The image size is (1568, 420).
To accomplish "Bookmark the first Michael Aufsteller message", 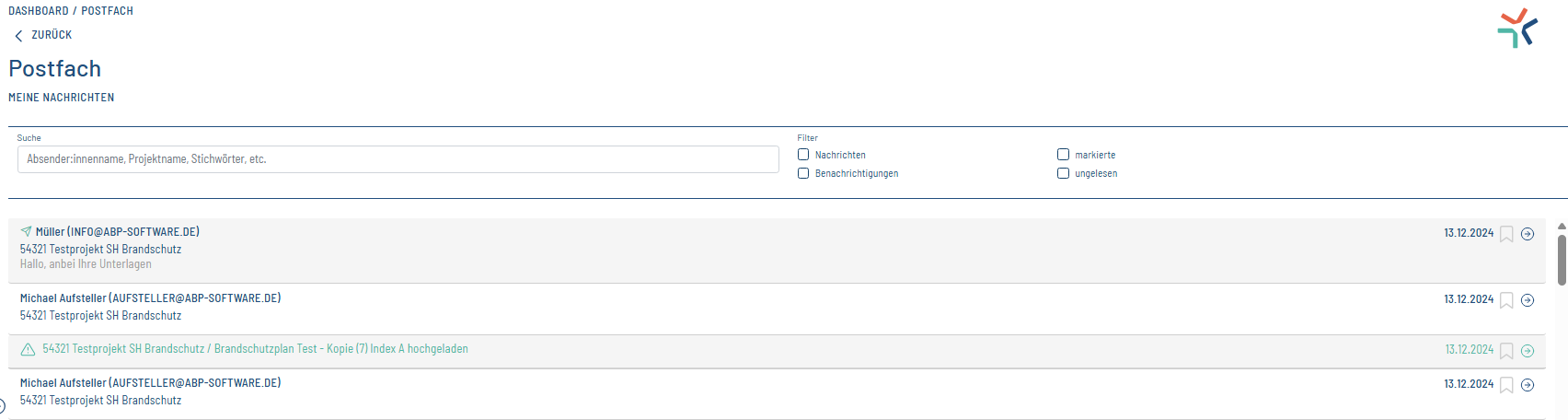I will [1506, 300].
